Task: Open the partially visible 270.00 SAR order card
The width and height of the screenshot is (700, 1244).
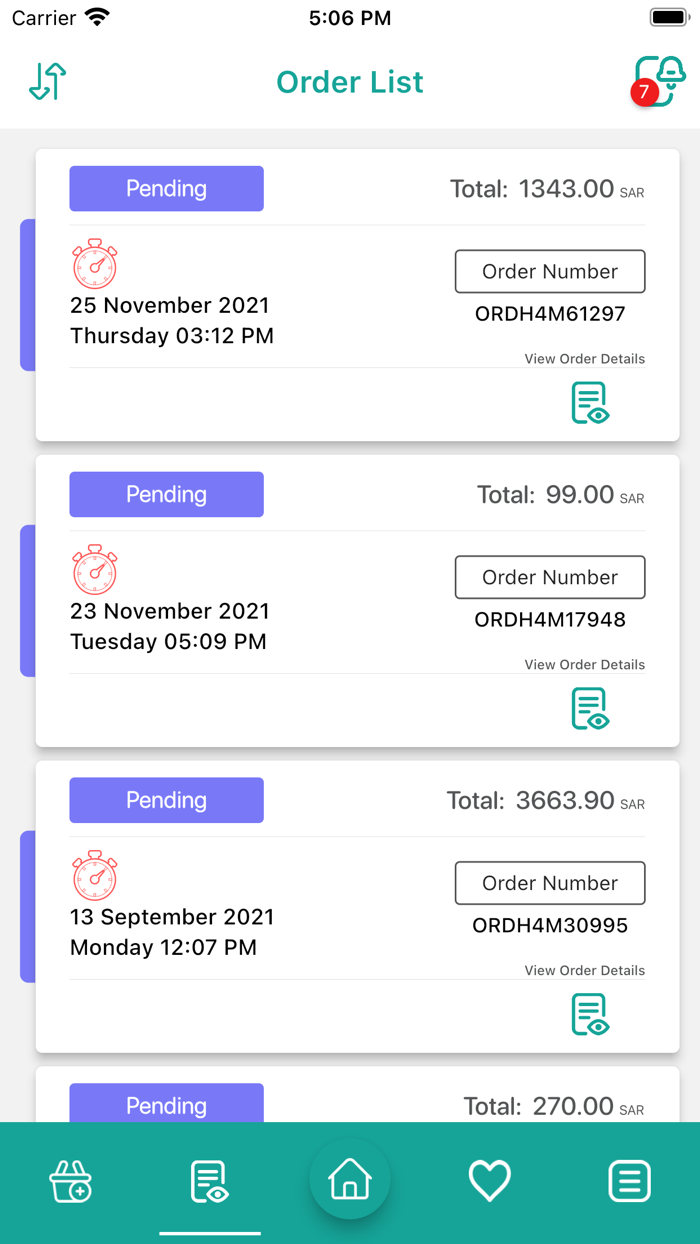Action: pyautogui.click(x=357, y=1098)
